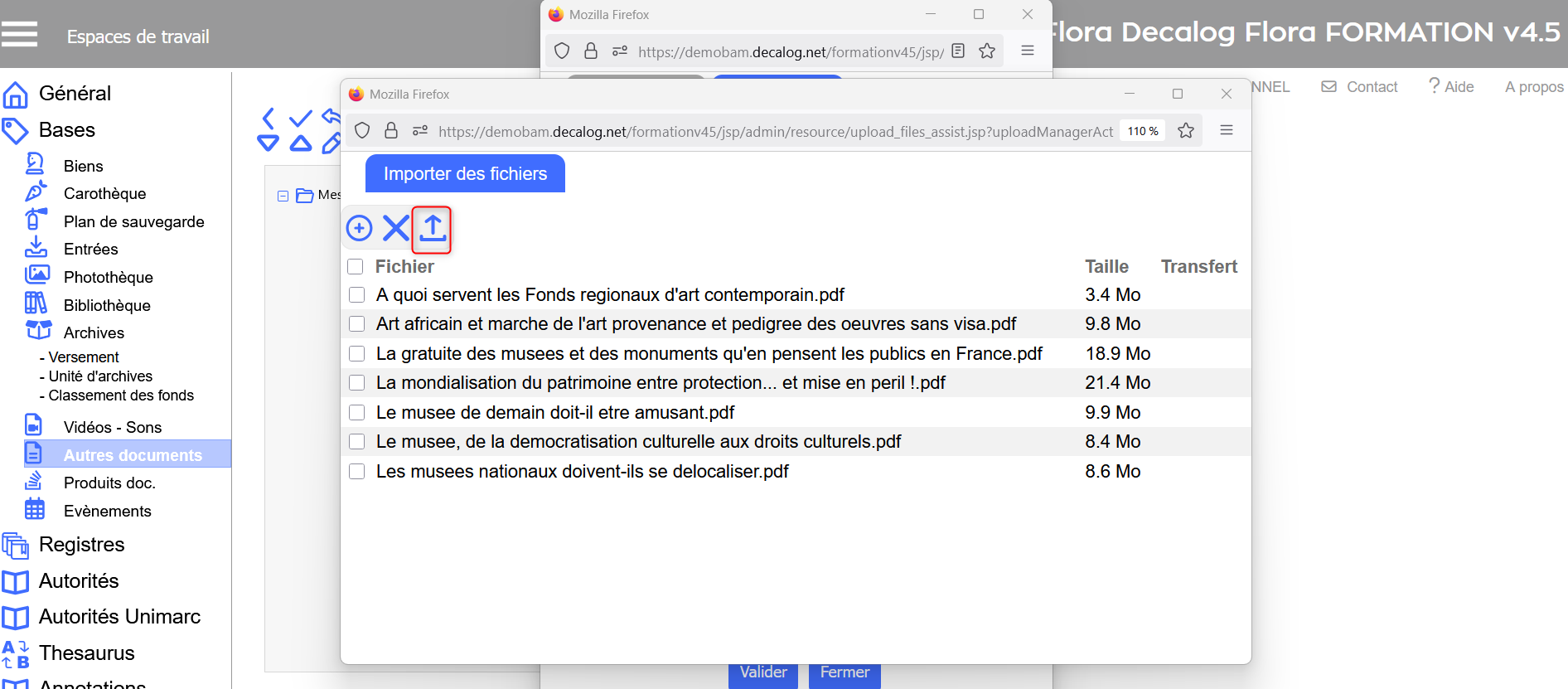This screenshot has height=689, width=1568.
Task: Click the URL address bar in upload popup
Action: coord(775,131)
